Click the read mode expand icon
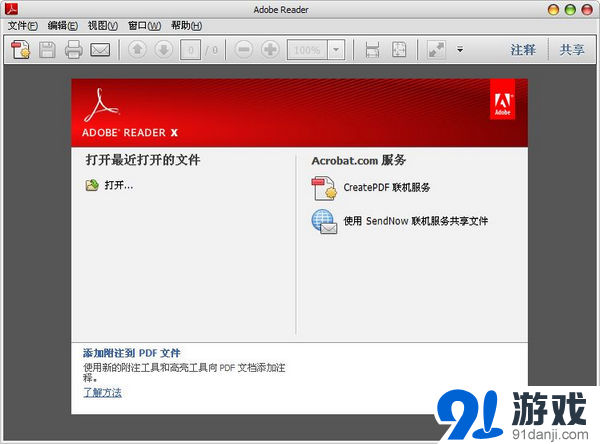The image size is (600, 444). pyautogui.click(x=437, y=50)
